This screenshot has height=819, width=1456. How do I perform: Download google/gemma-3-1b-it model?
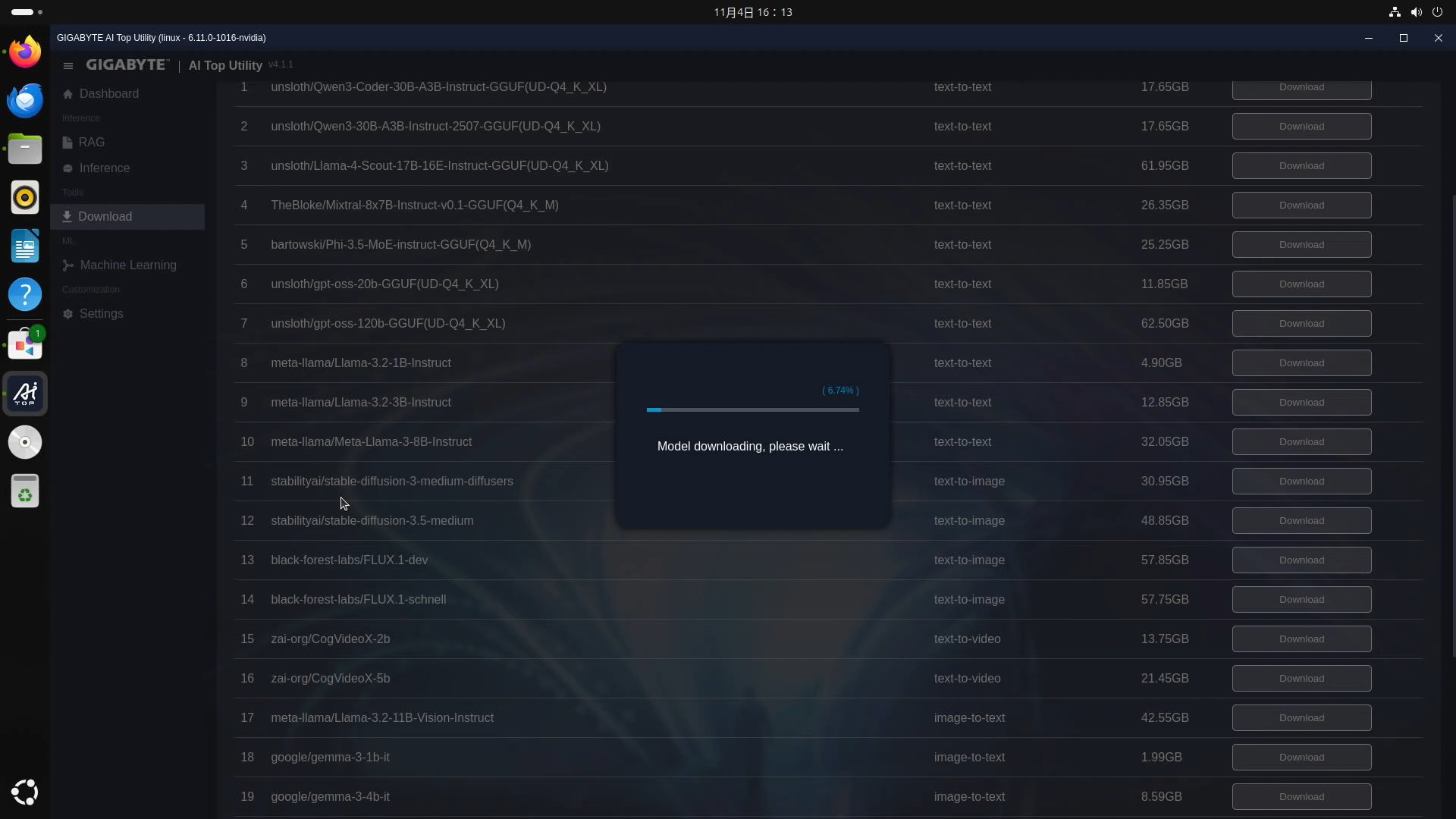[1301, 758]
